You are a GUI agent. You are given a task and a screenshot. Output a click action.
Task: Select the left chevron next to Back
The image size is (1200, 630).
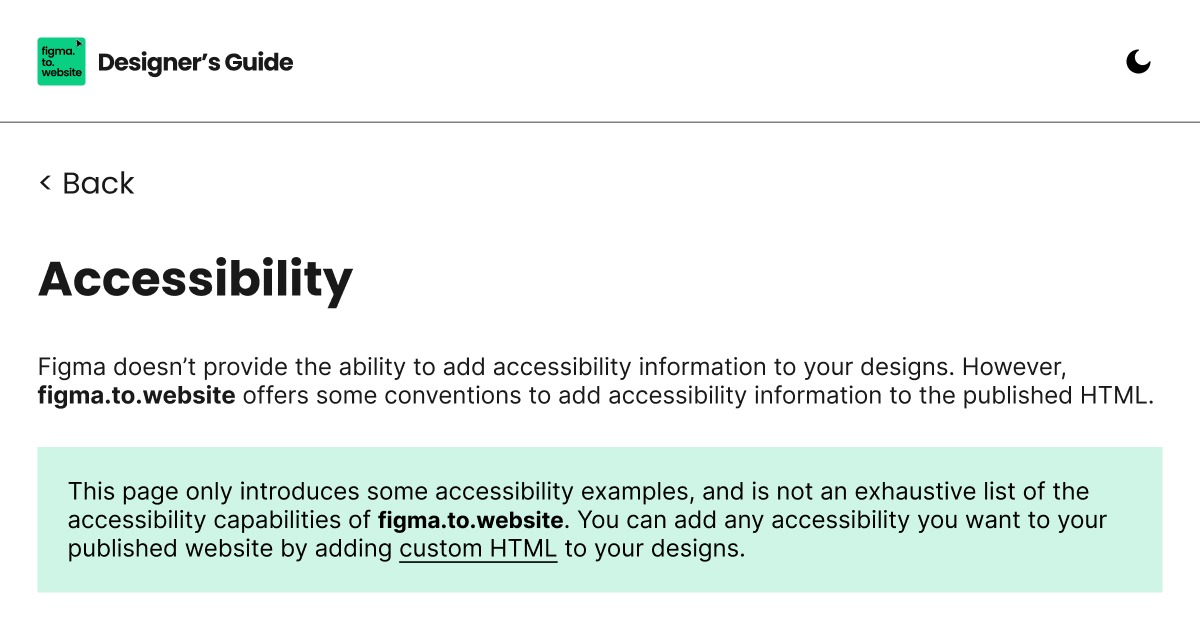pos(44,183)
